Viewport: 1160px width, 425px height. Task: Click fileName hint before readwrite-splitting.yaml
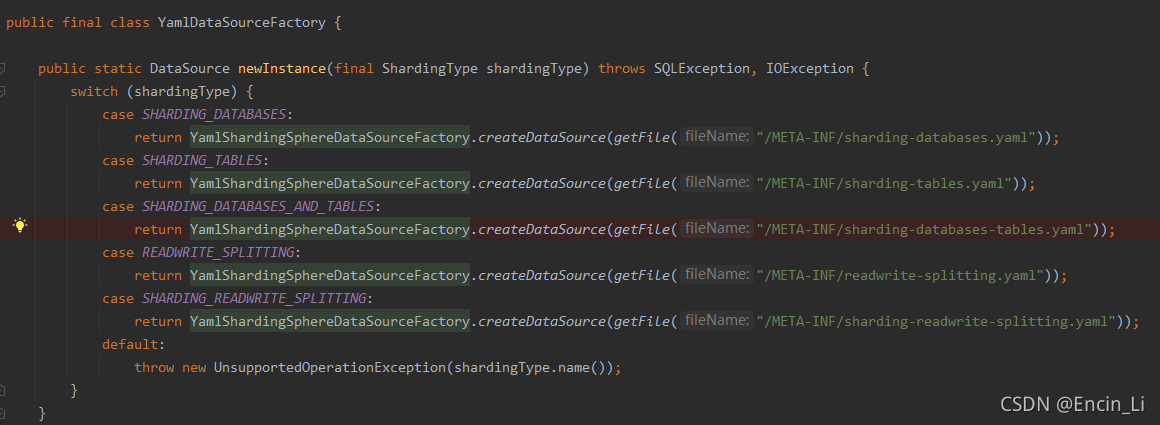click(716, 275)
